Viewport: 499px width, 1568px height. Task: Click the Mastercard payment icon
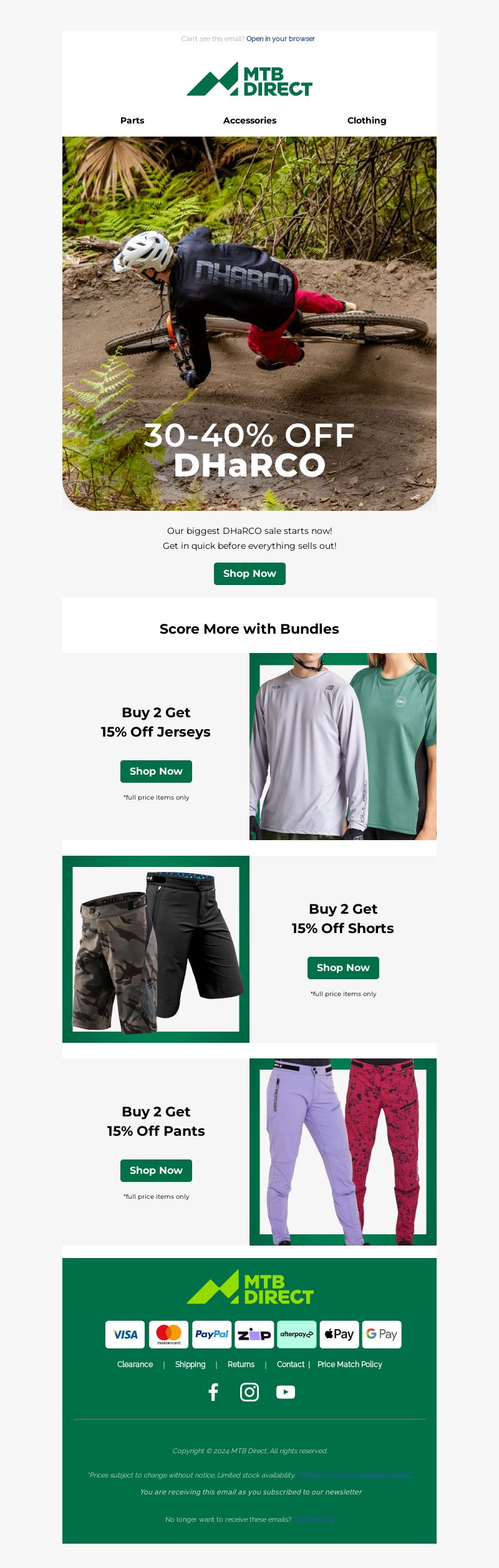coord(168,1334)
